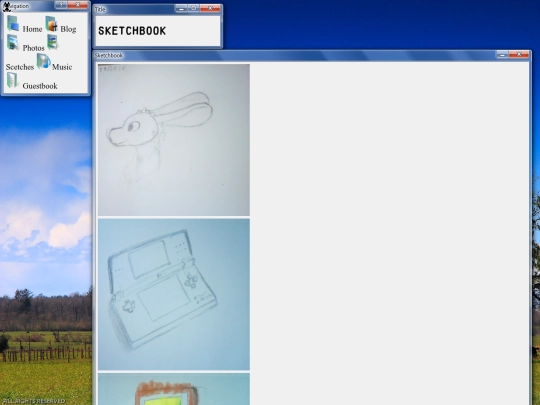Open the Guestbook folder icon
Screen dimensions: 540x405
pyautogui.click(x=12, y=80)
